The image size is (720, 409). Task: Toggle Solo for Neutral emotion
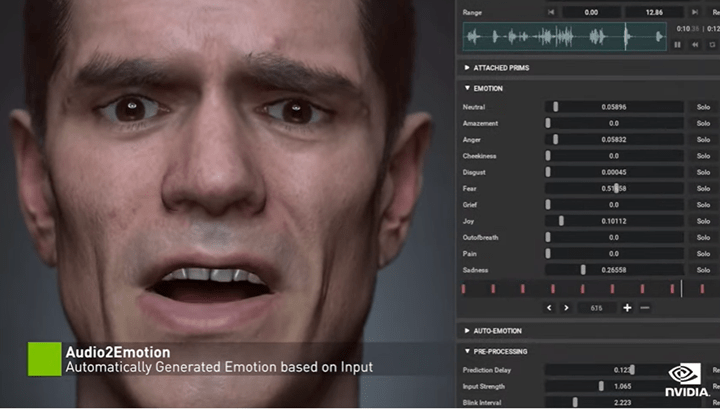point(704,107)
